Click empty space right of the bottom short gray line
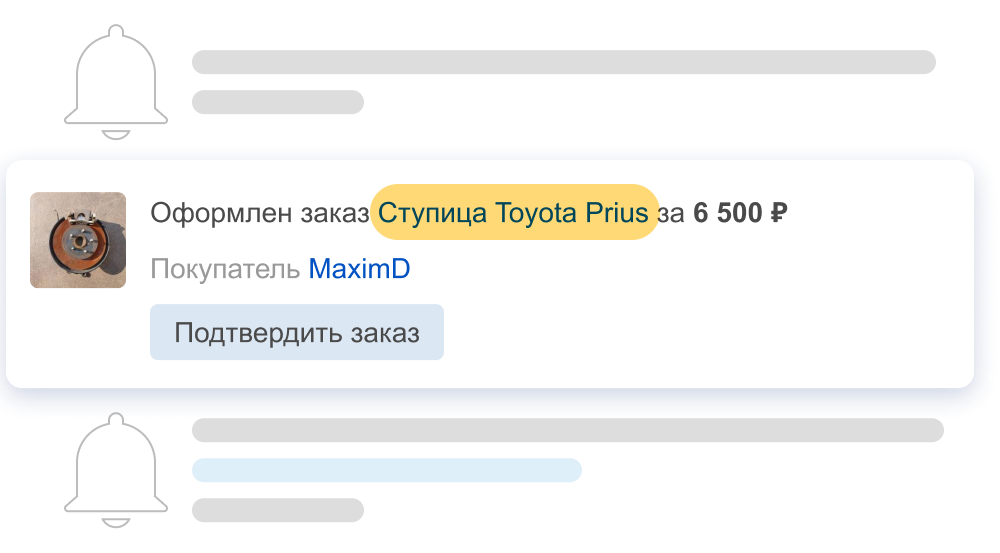This screenshot has height=553, width=1000. (x=650, y=510)
